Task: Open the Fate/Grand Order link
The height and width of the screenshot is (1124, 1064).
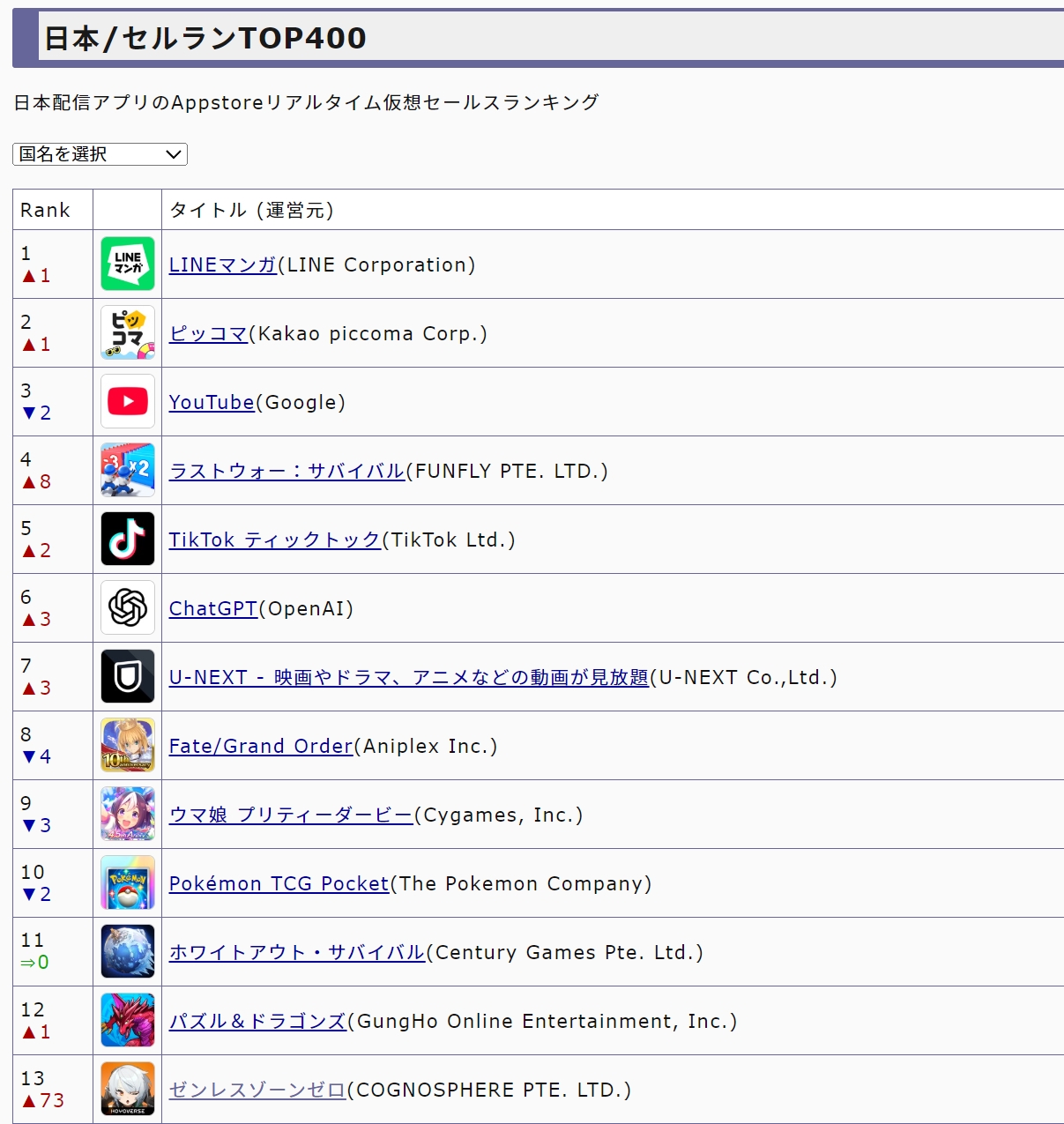Action: pos(261,746)
